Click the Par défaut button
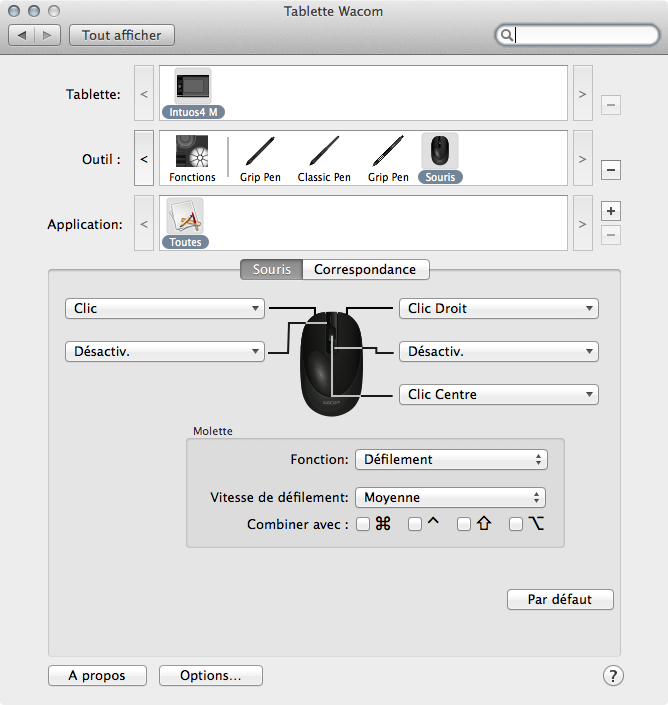The height and width of the screenshot is (705, 668). point(560,600)
